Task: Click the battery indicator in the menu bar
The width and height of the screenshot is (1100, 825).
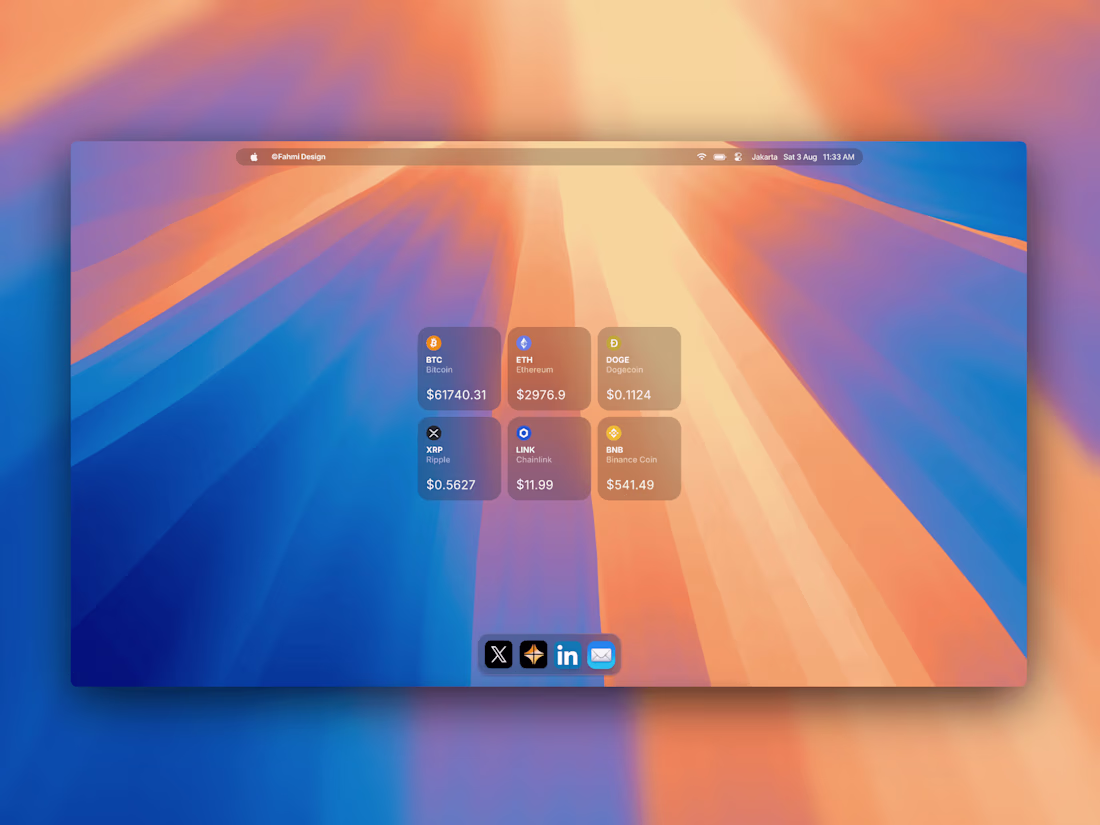Action: [720, 156]
